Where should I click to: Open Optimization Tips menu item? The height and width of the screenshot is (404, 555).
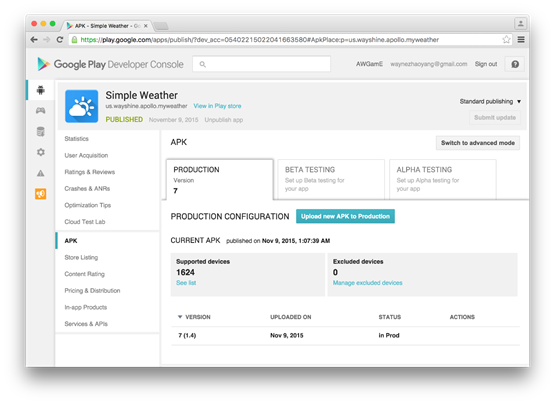(x=87, y=205)
